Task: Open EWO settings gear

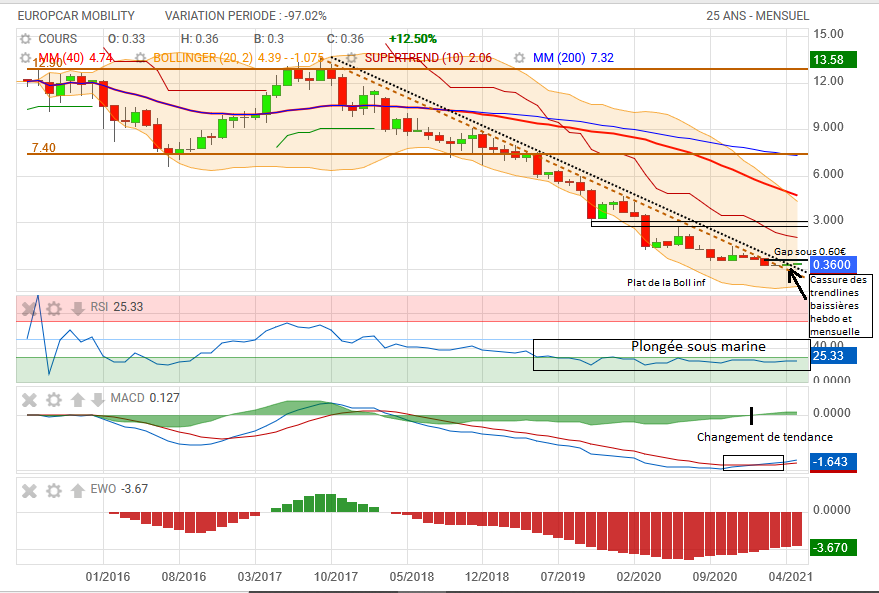Action: (54, 490)
